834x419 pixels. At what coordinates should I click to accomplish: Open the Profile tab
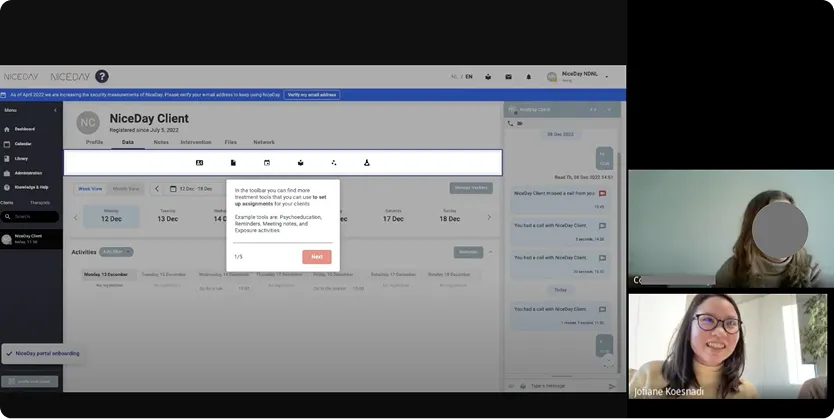pos(94,142)
